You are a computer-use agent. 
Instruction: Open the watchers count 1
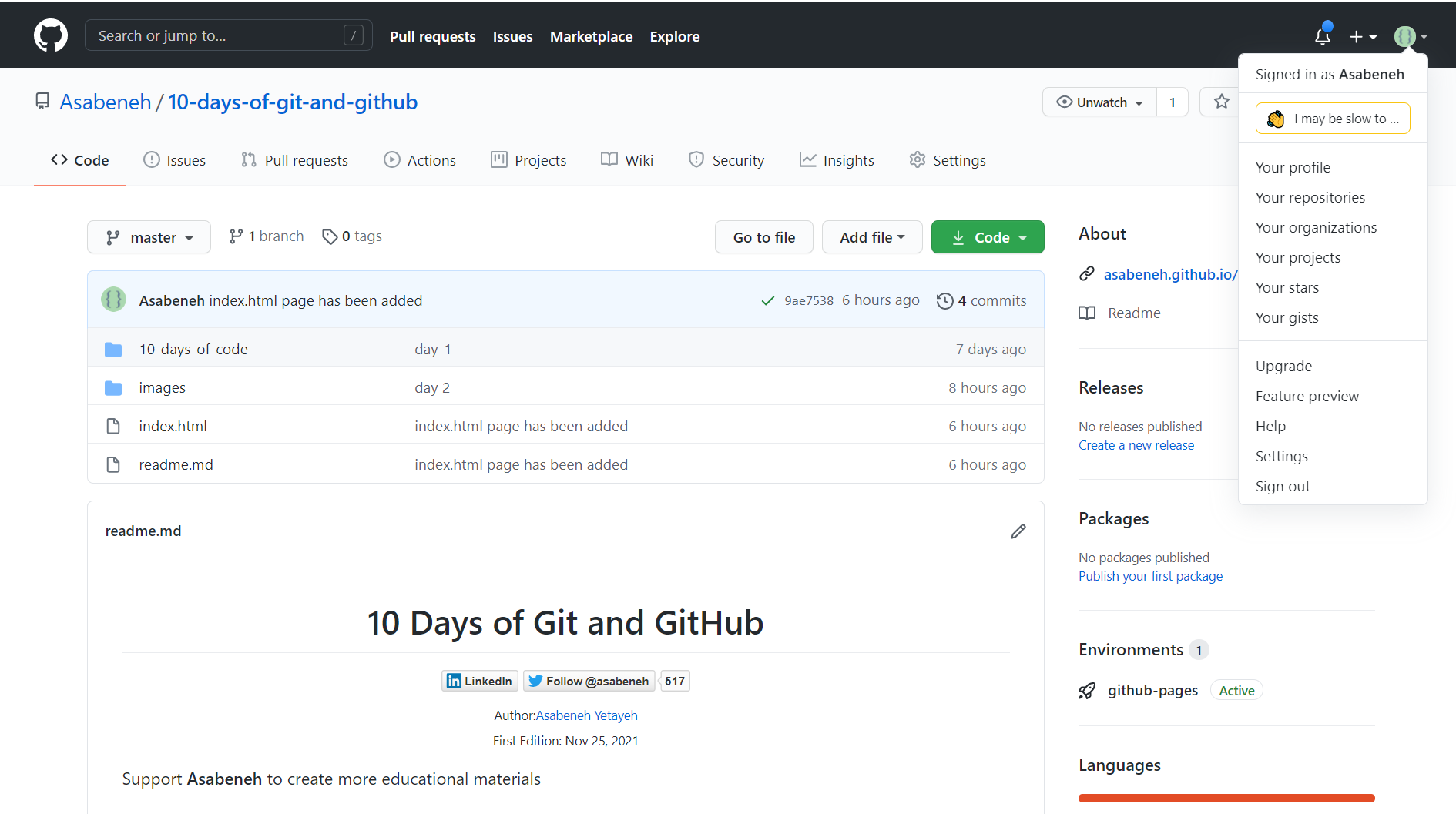1173,102
